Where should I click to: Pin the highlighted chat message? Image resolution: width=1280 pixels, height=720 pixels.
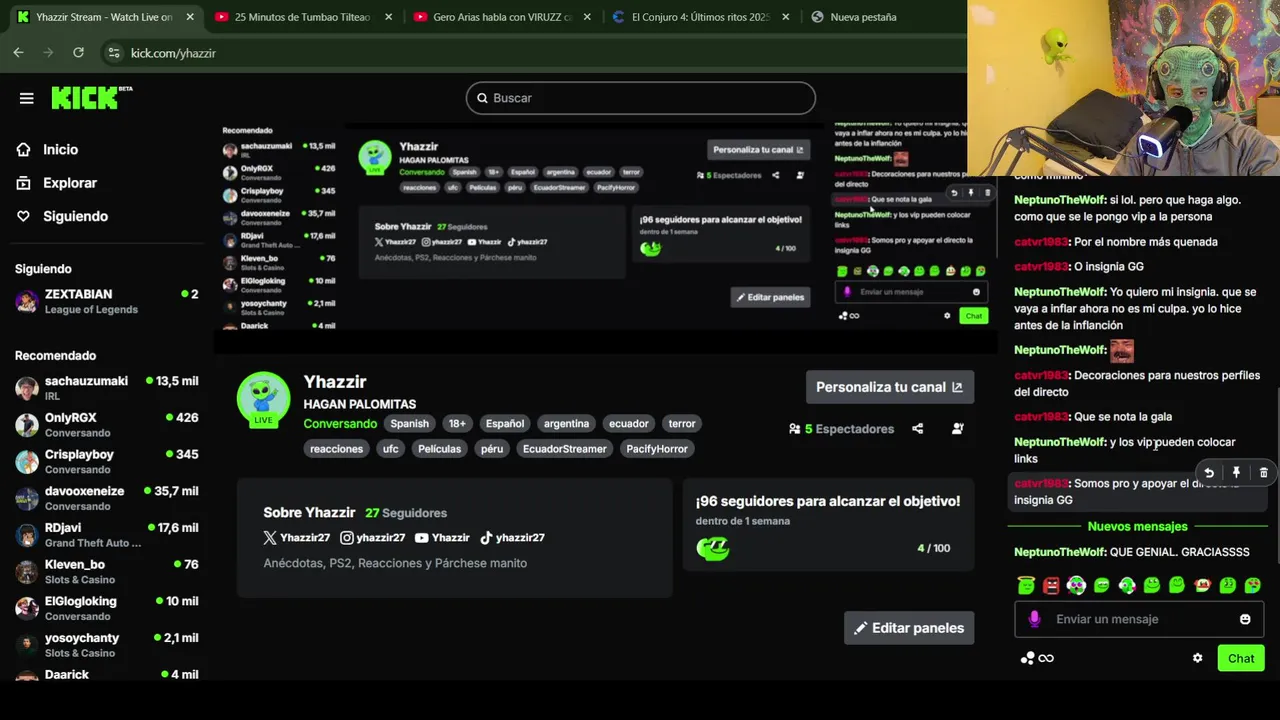coord(1236,473)
